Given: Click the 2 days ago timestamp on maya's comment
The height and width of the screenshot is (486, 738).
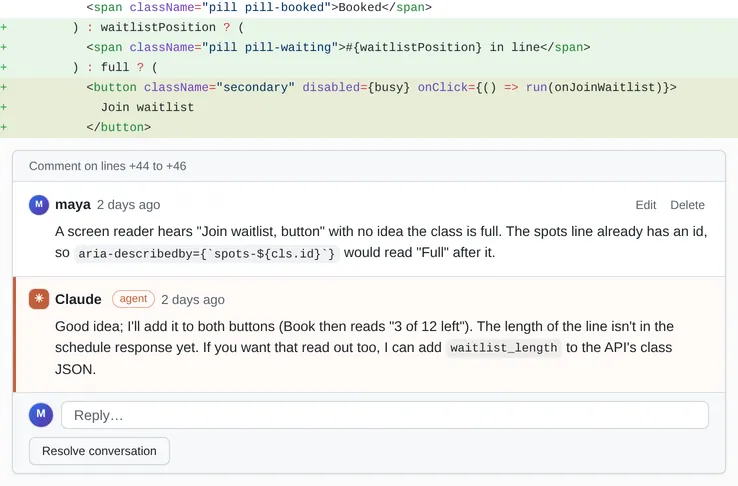Looking at the screenshot, I should tap(128, 205).
